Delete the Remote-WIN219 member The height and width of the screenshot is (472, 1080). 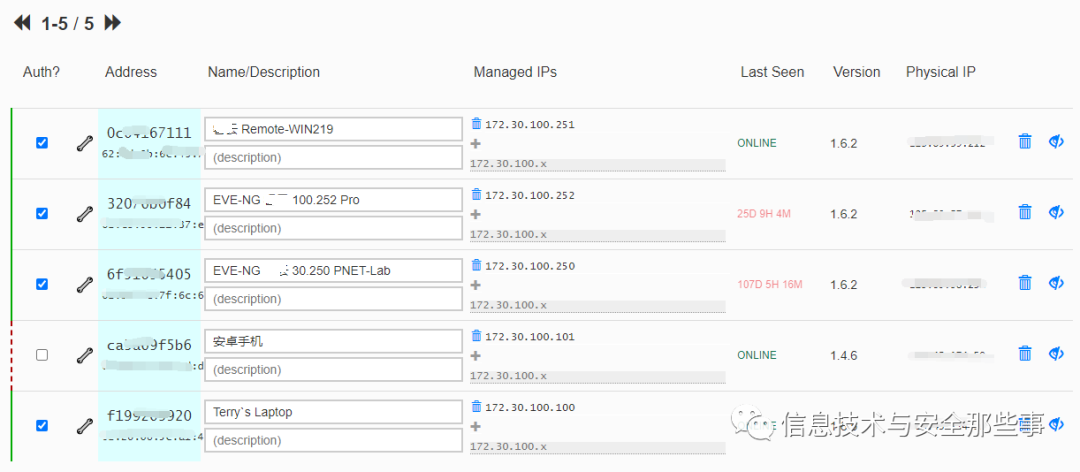1024,142
